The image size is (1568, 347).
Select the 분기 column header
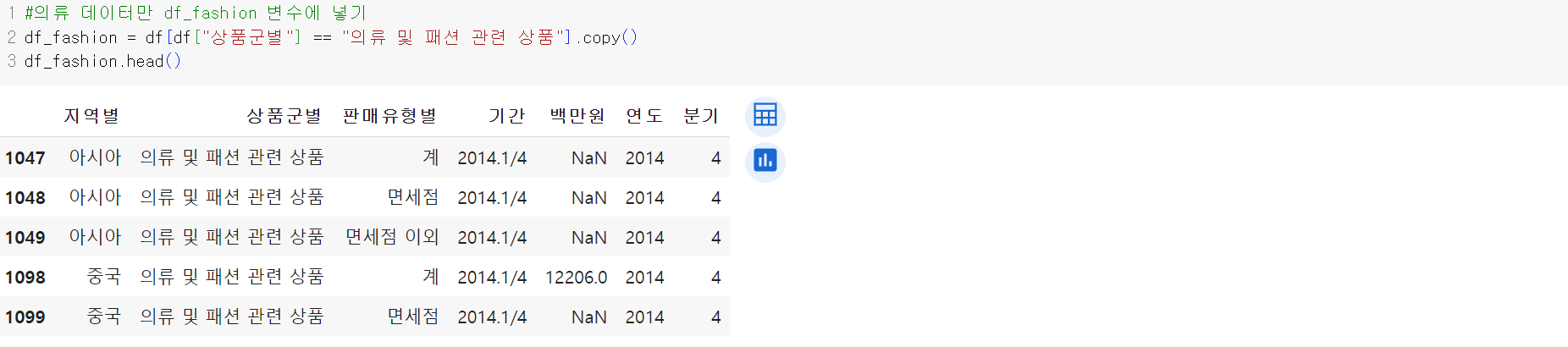[701, 116]
